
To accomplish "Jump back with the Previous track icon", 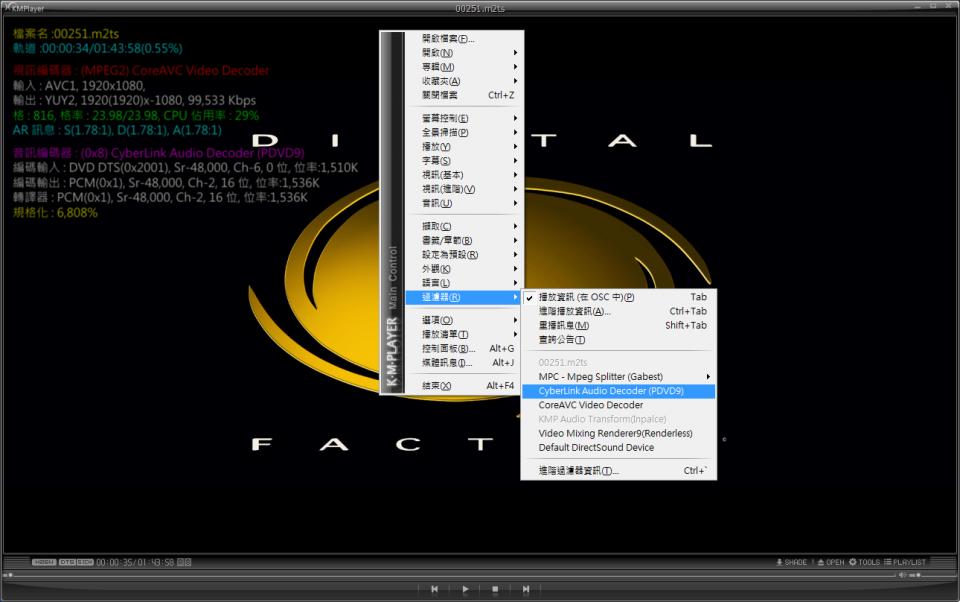I will point(434,588).
